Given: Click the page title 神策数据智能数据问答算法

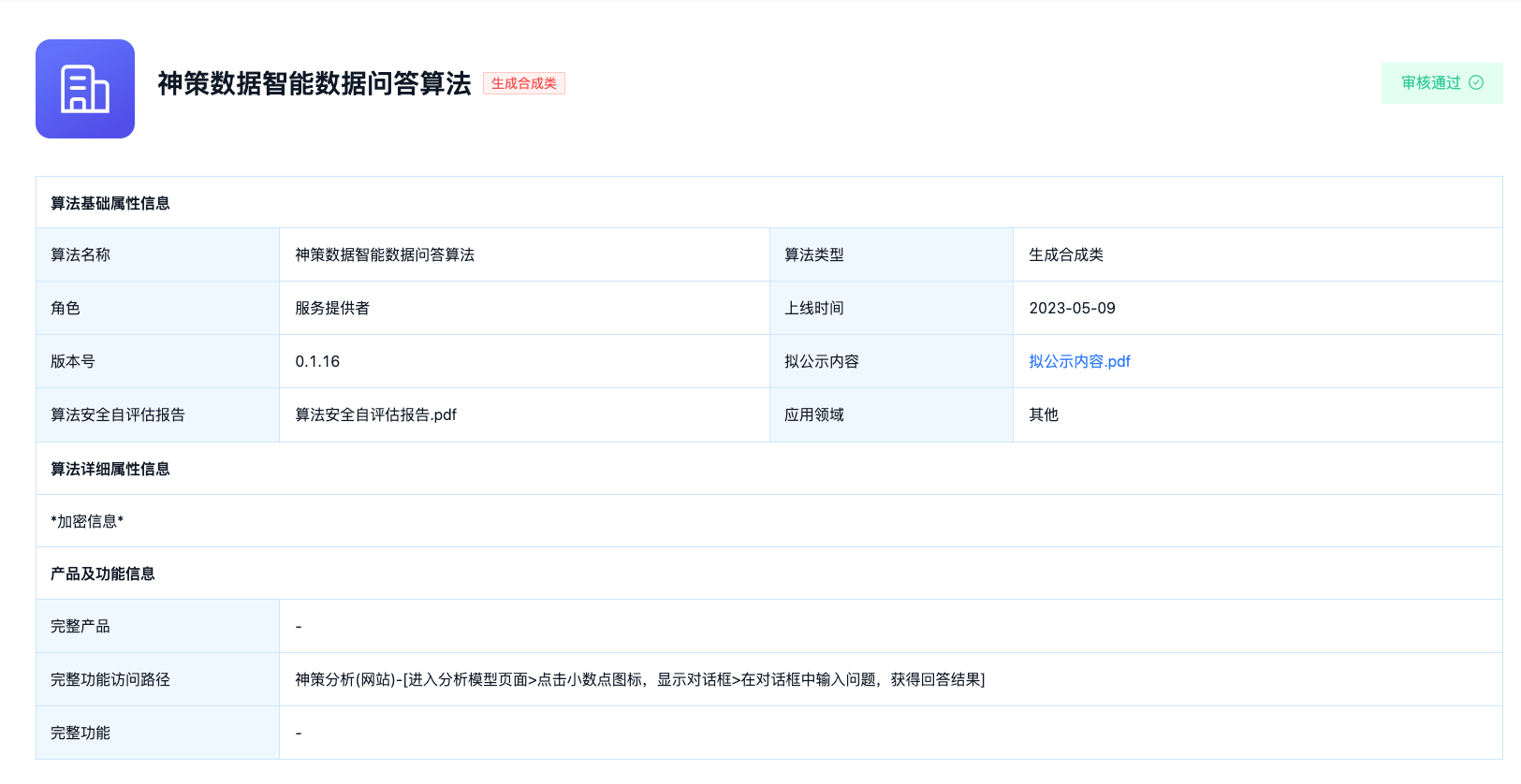Looking at the screenshot, I should click(314, 83).
